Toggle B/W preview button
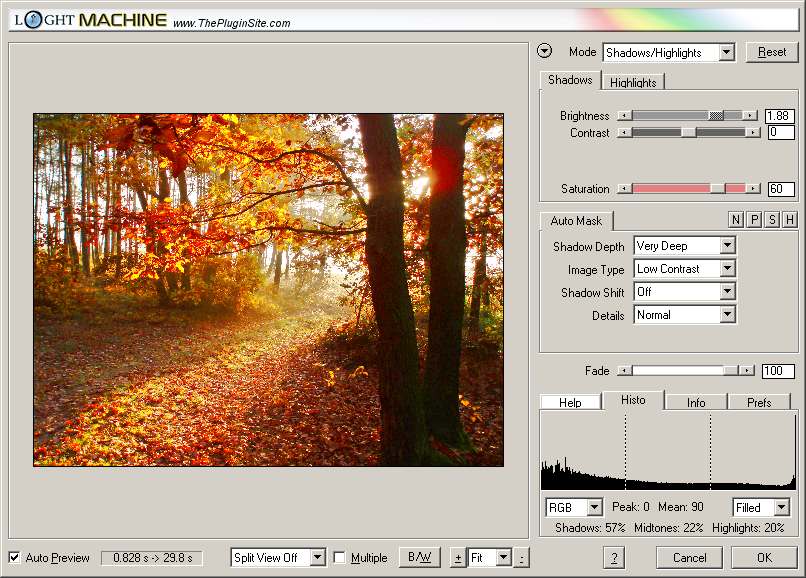Screen dimensions: 806x578 [419, 557]
